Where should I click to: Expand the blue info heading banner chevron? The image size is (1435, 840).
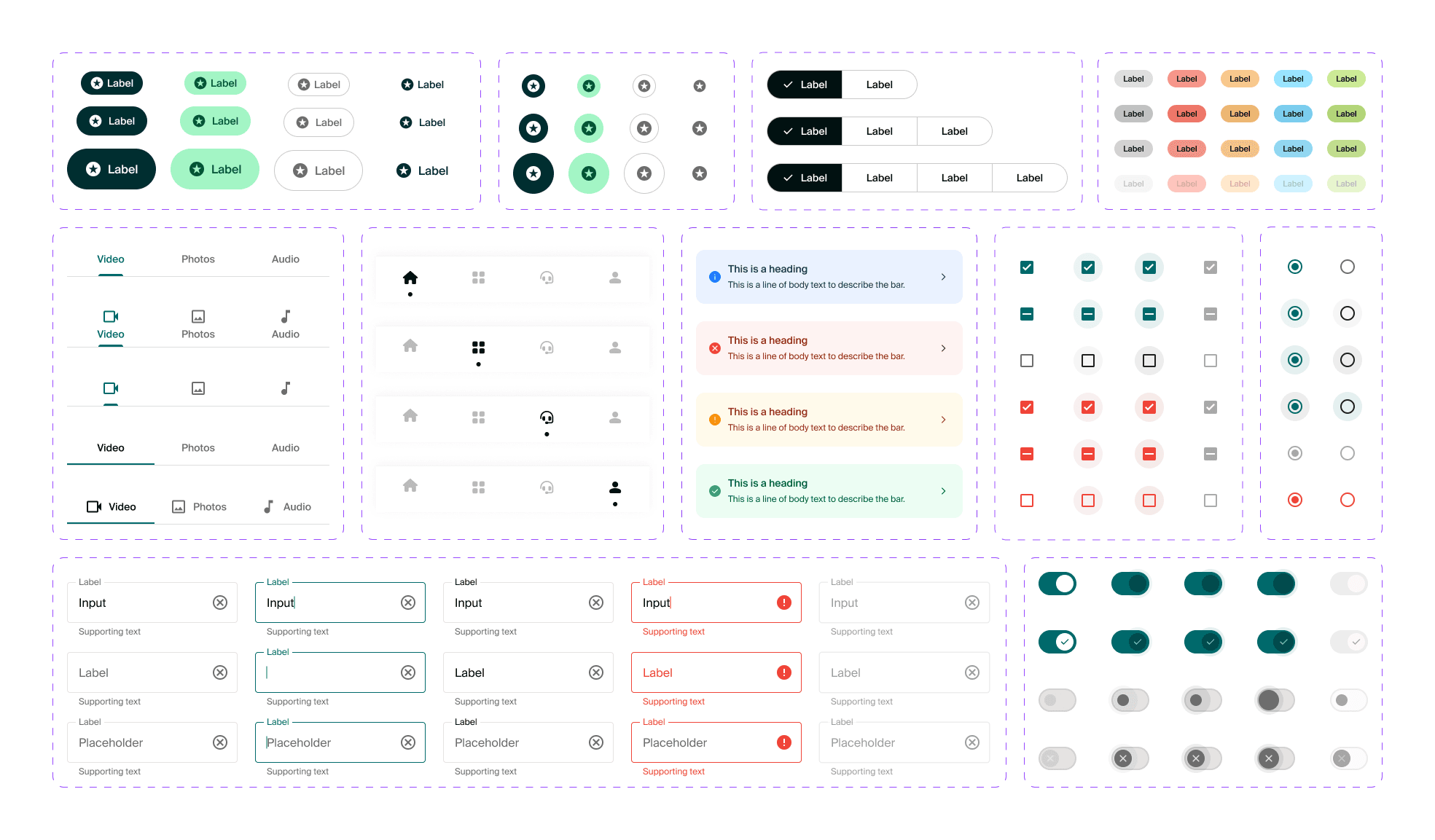pyautogui.click(x=943, y=277)
